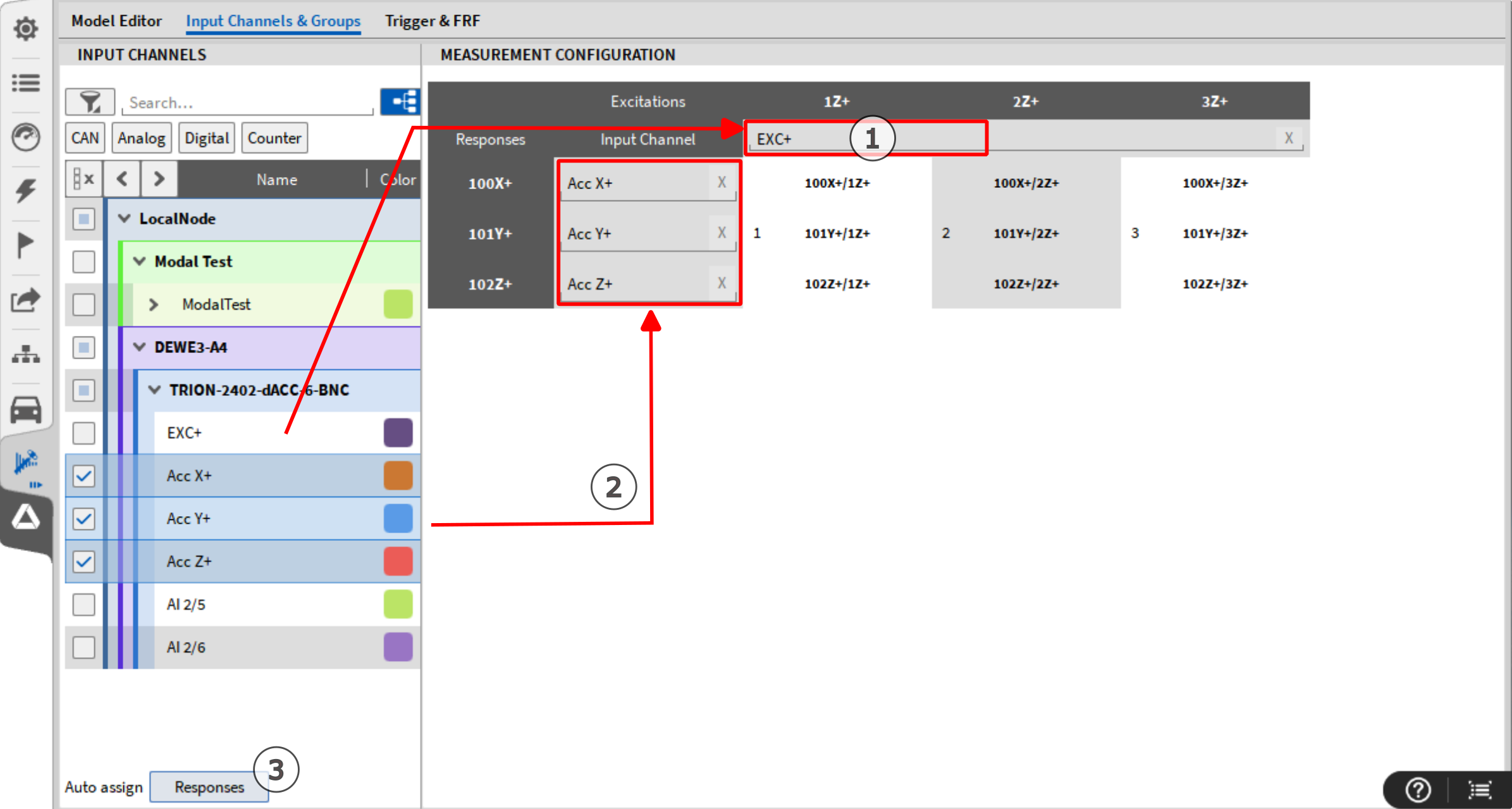
Task: Open Acc X+ orange color swatch
Action: (398, 476)
